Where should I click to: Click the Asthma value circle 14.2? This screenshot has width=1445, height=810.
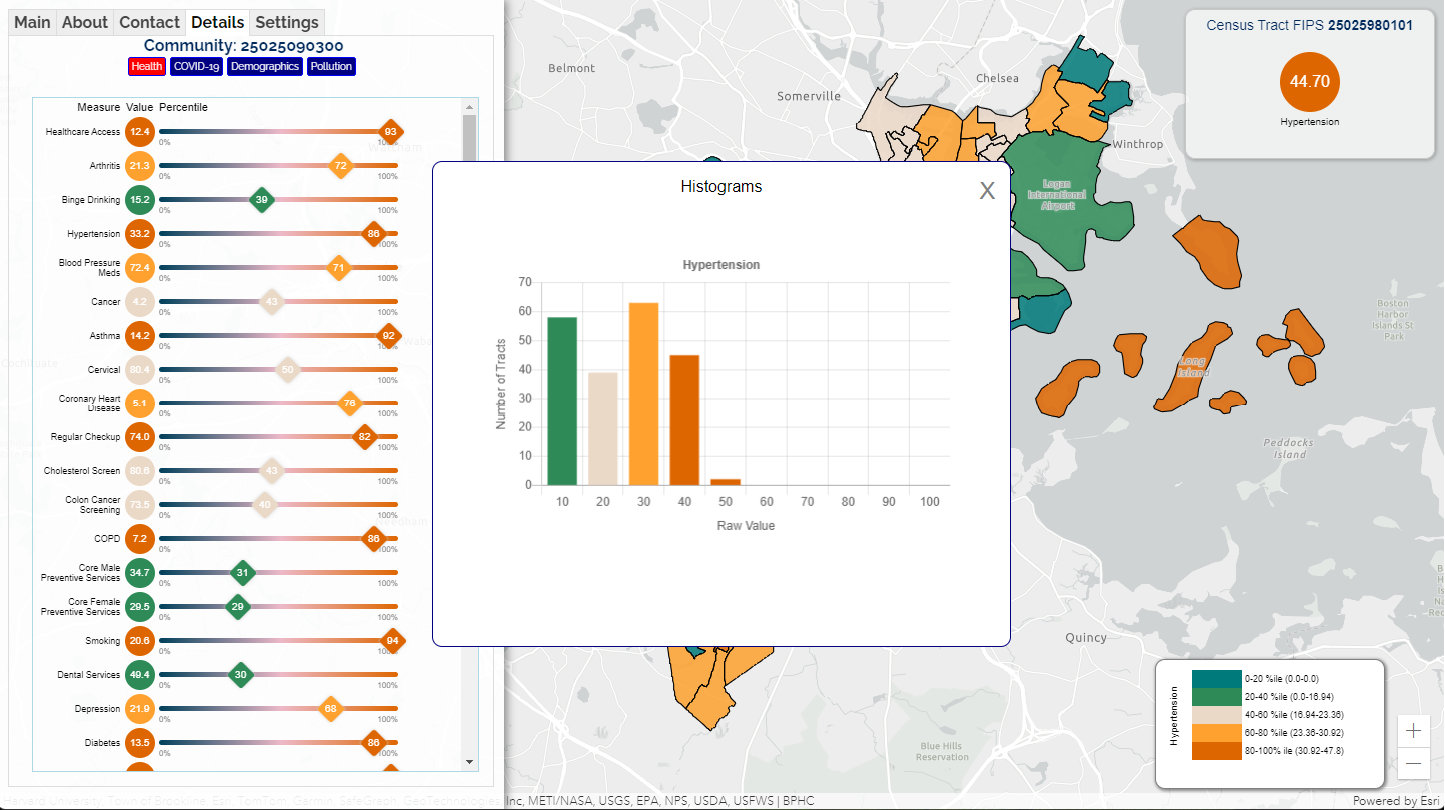tap(140, 336)
